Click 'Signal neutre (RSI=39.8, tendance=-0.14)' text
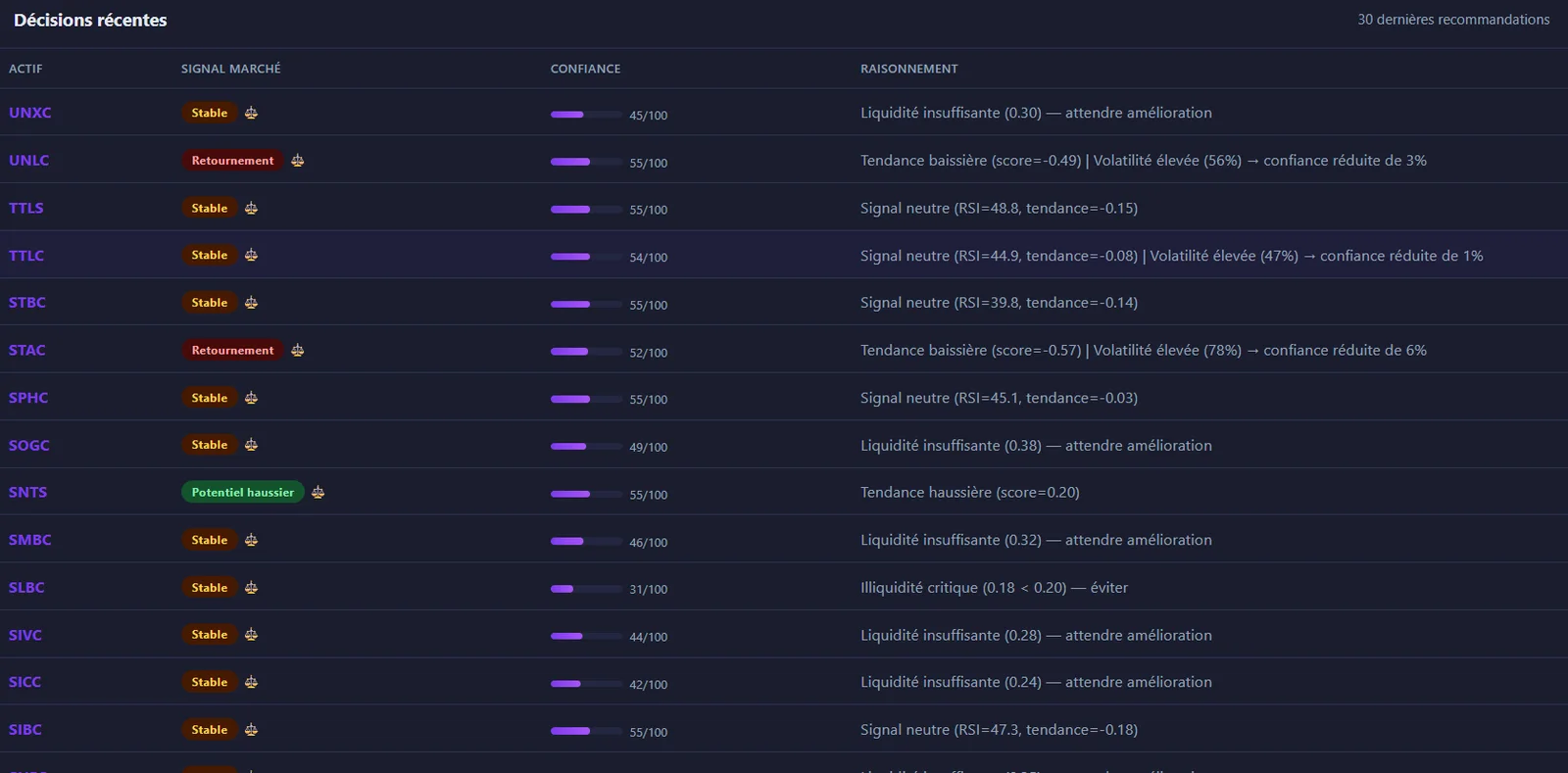The image size is (1568, 773). (1000, 303)
